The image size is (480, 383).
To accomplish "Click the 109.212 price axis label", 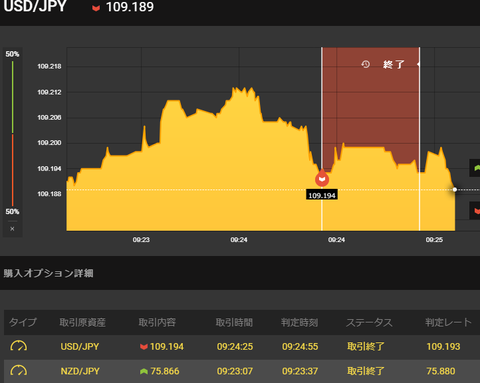I will point(49,92).
